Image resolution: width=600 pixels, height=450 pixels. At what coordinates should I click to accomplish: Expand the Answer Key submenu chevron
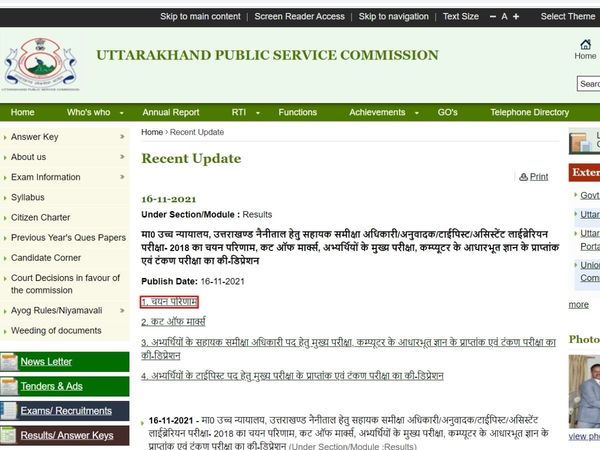coord(122,137)
